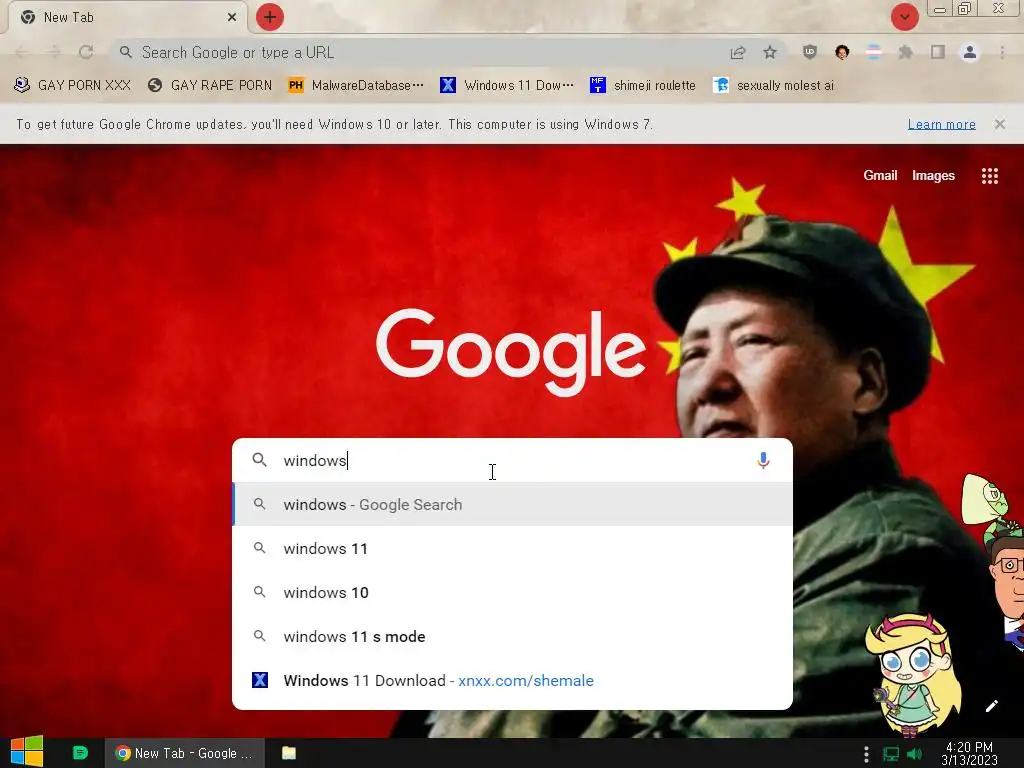Select the windows - Google Search suggestion
Image resolution: width=1024 pixels, height=768 pixels.
pos(513,504)
